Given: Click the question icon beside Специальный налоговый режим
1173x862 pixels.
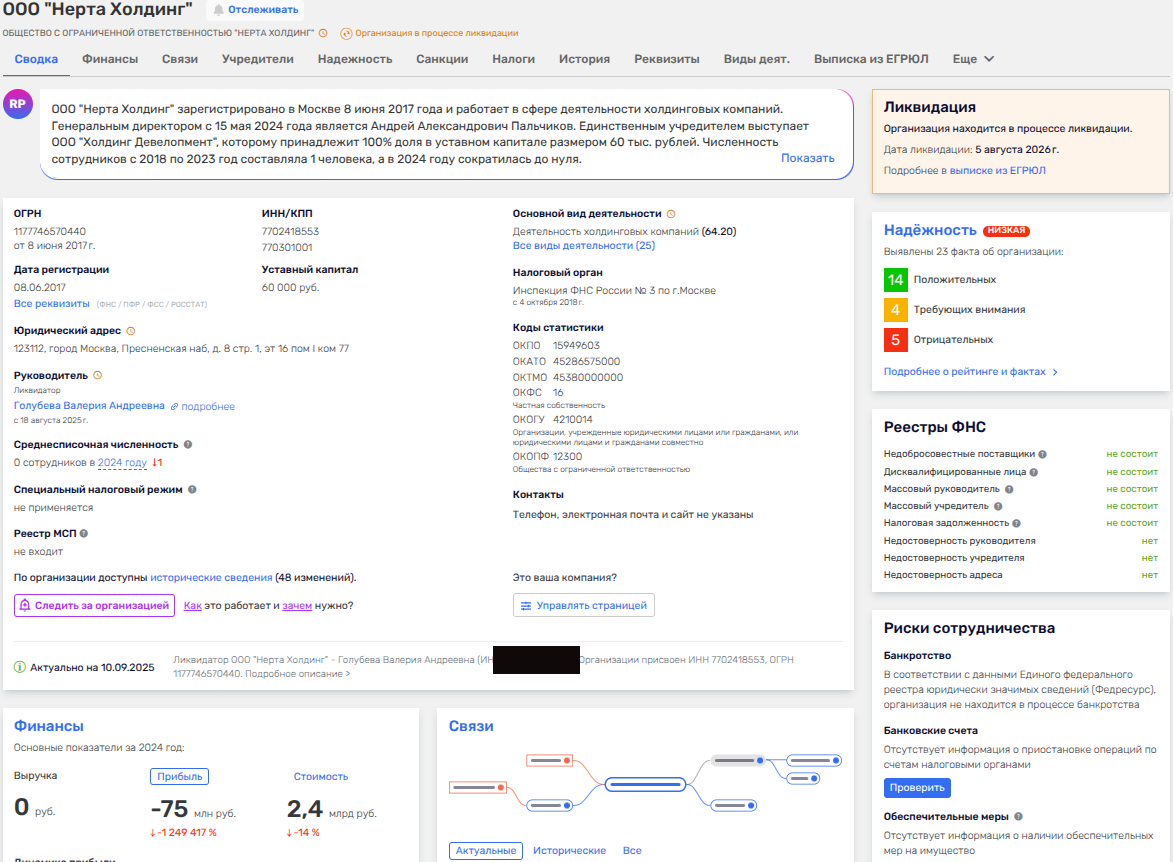Looking at the screenshot, I should tap(192, 490).
